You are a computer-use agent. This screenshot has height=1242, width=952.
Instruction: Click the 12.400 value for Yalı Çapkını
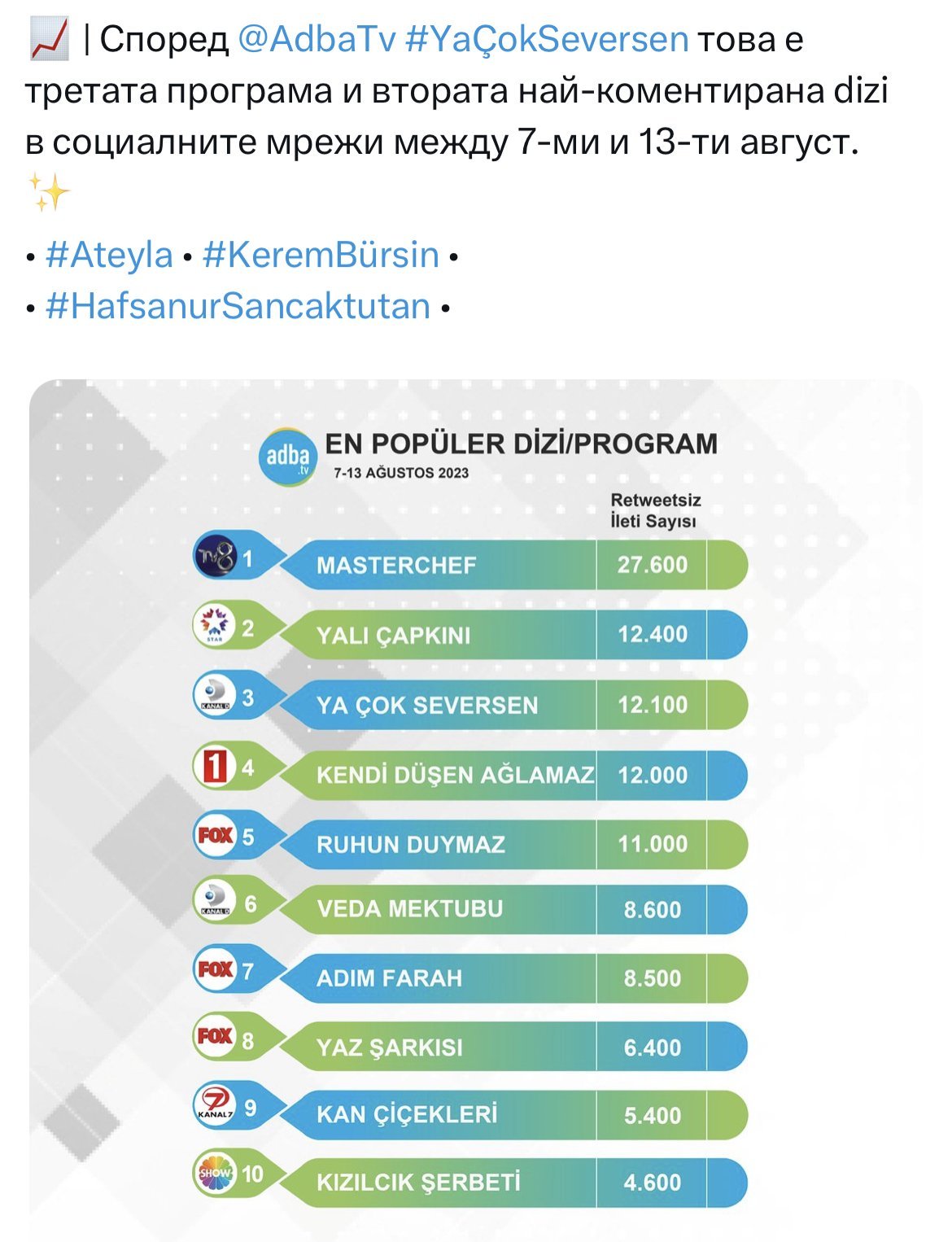click(x=653, y=634)
